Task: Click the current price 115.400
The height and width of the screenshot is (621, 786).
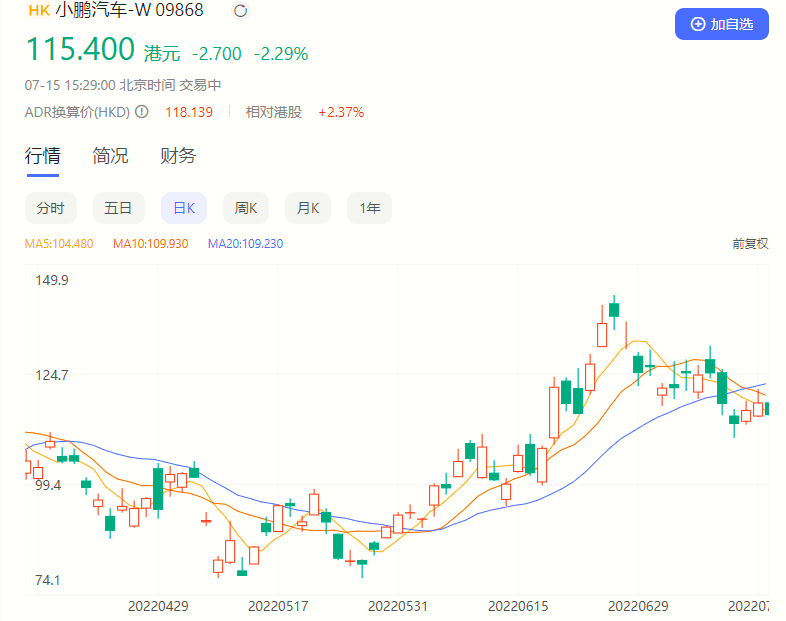Action: pos(80,49)
